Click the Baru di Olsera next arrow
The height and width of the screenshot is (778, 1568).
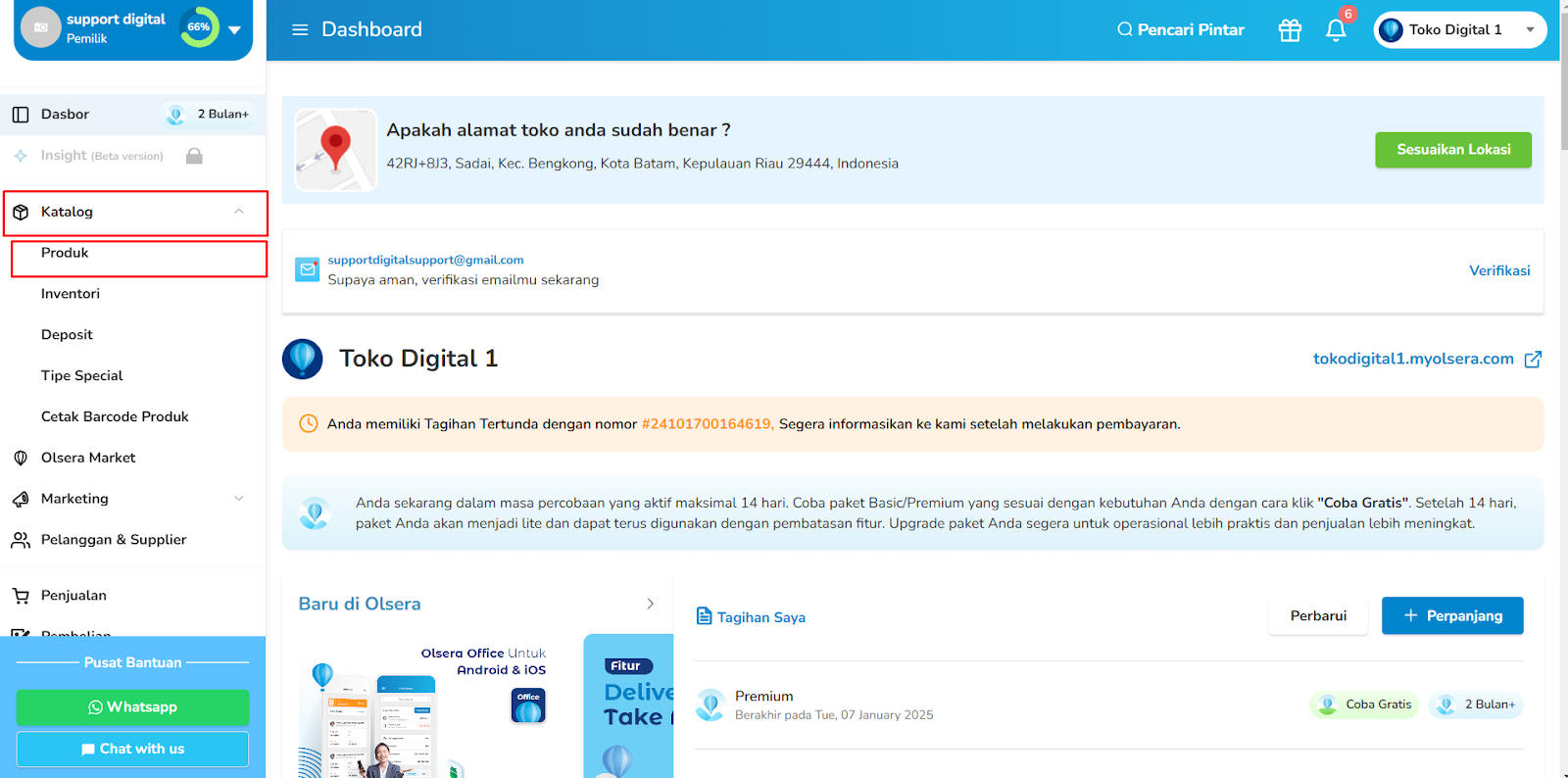[650, 604]
